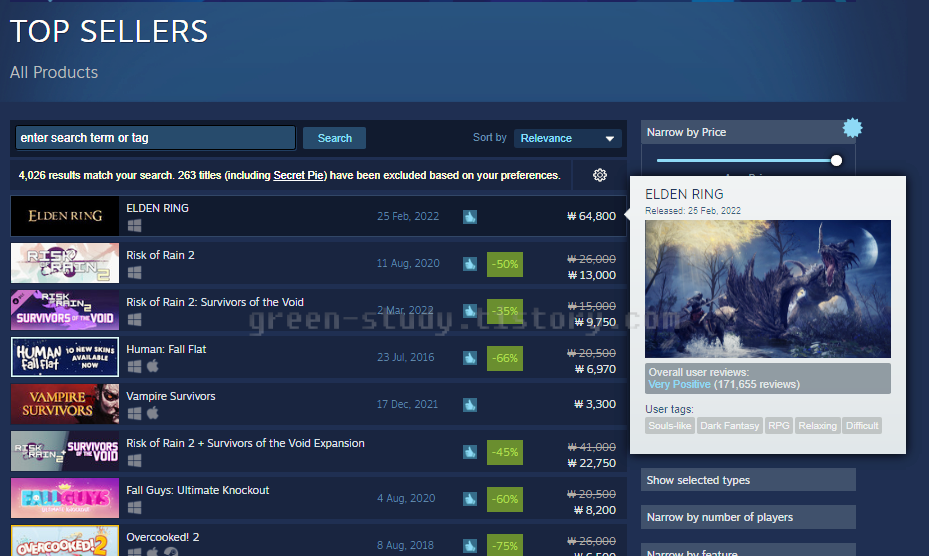The height and width of the screenshot is (556, 929).
Task: Click the Very Positive review summary
Action: coord(679,385)
